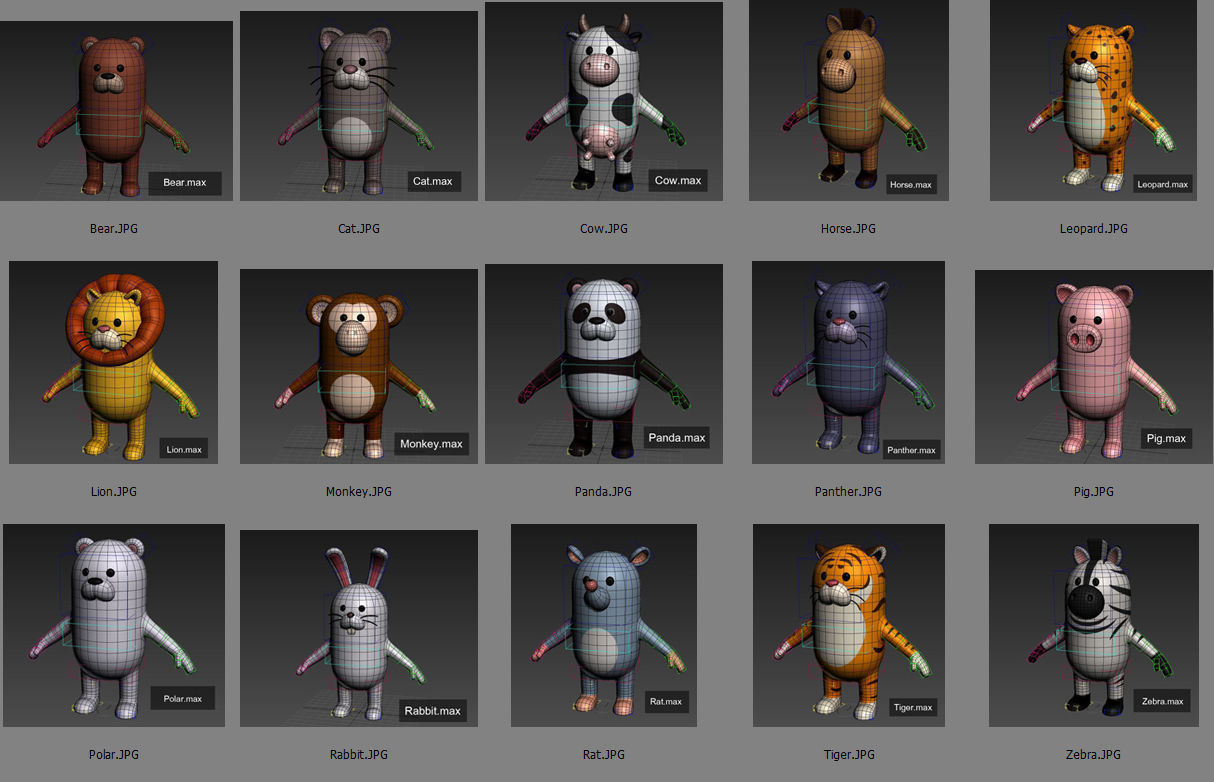Select the Panda character thumbnail
Viewport: 1214px width, 782px height.
604,364
